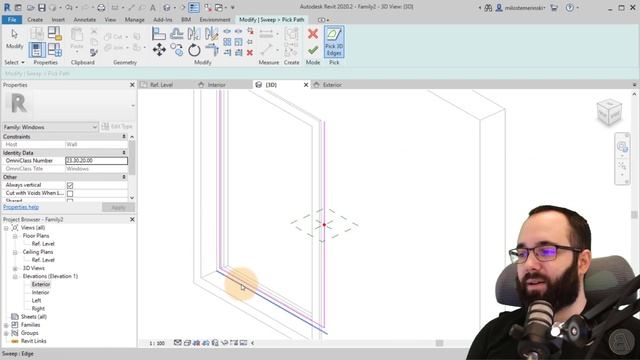Viewport: 640px width, 360px height.
Task: Expand the 3D Views node
Action: click(15, 269)
